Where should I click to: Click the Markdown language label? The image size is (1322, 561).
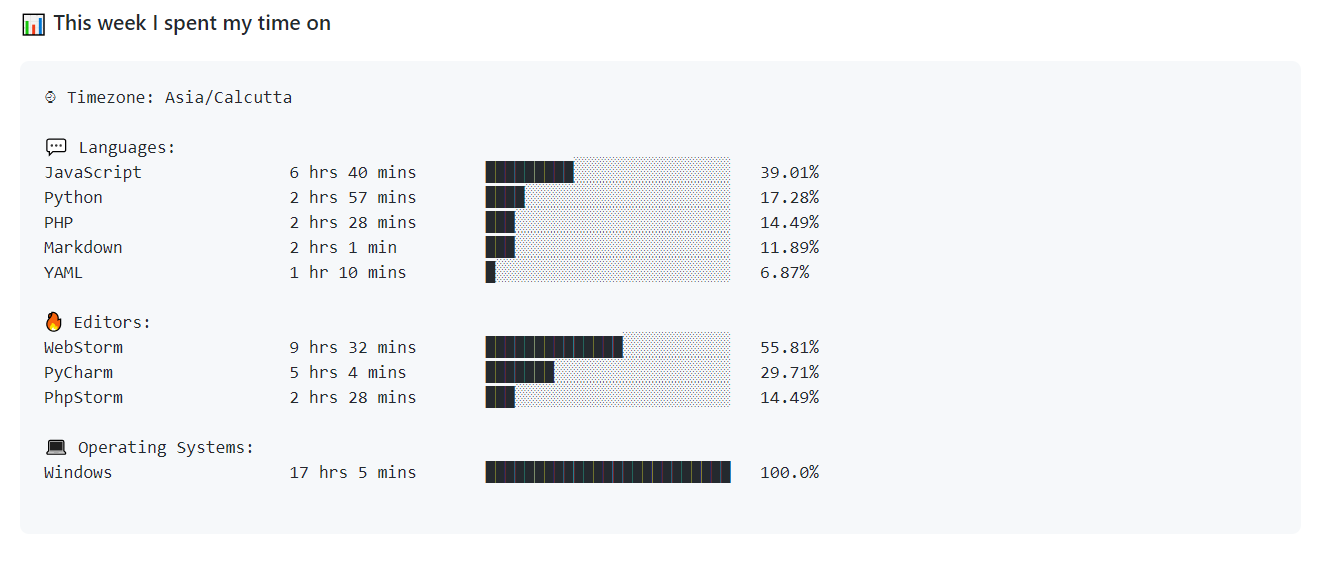click(x=83, y=247)
